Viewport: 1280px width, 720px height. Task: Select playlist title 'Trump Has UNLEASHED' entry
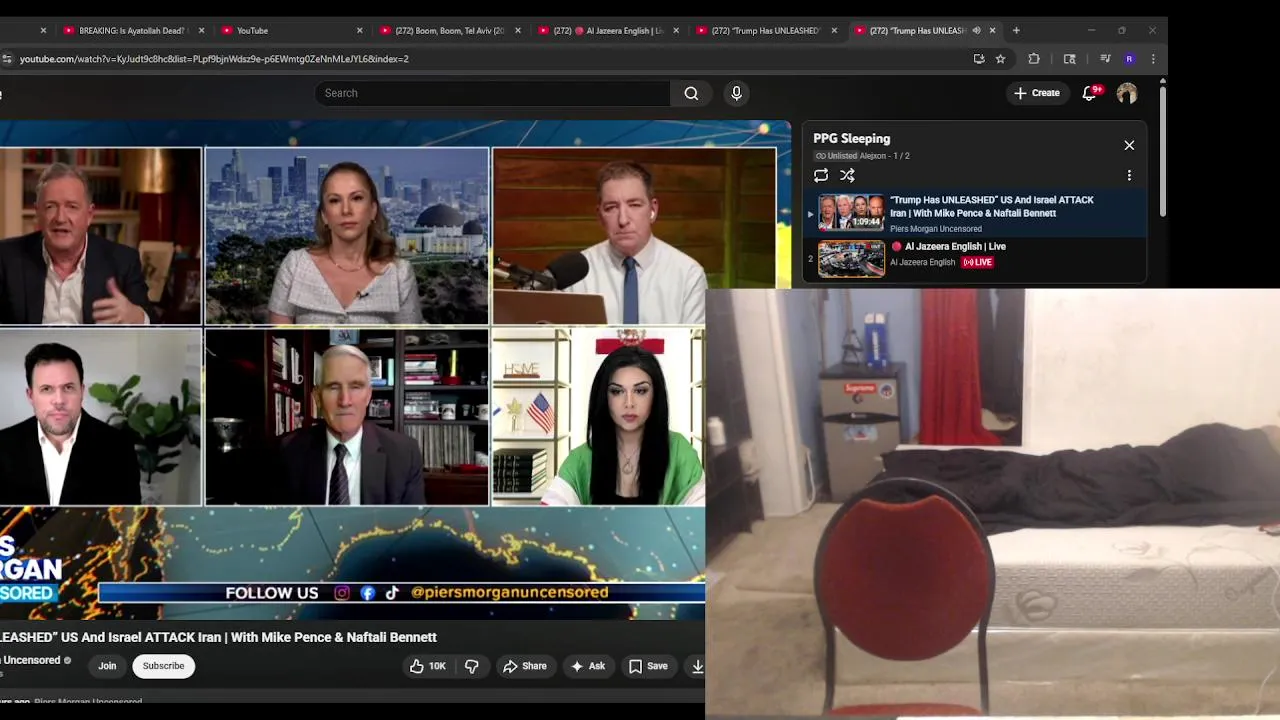(991, 206)
